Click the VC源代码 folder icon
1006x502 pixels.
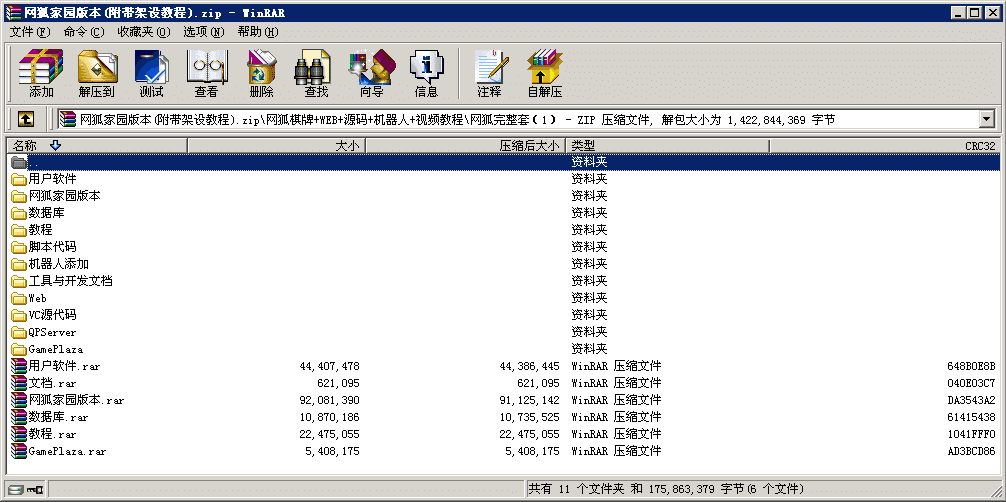[19, 315]
